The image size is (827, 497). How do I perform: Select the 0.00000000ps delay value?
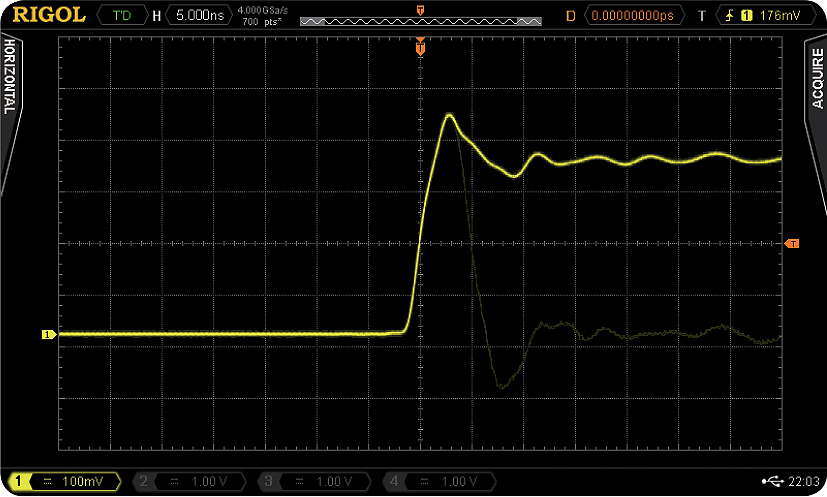coord(635,16)
